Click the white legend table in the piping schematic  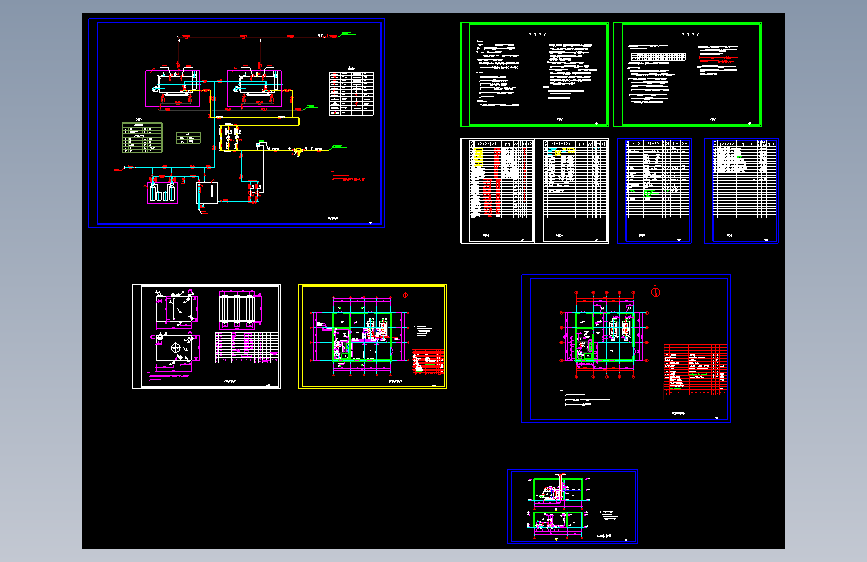352,93
